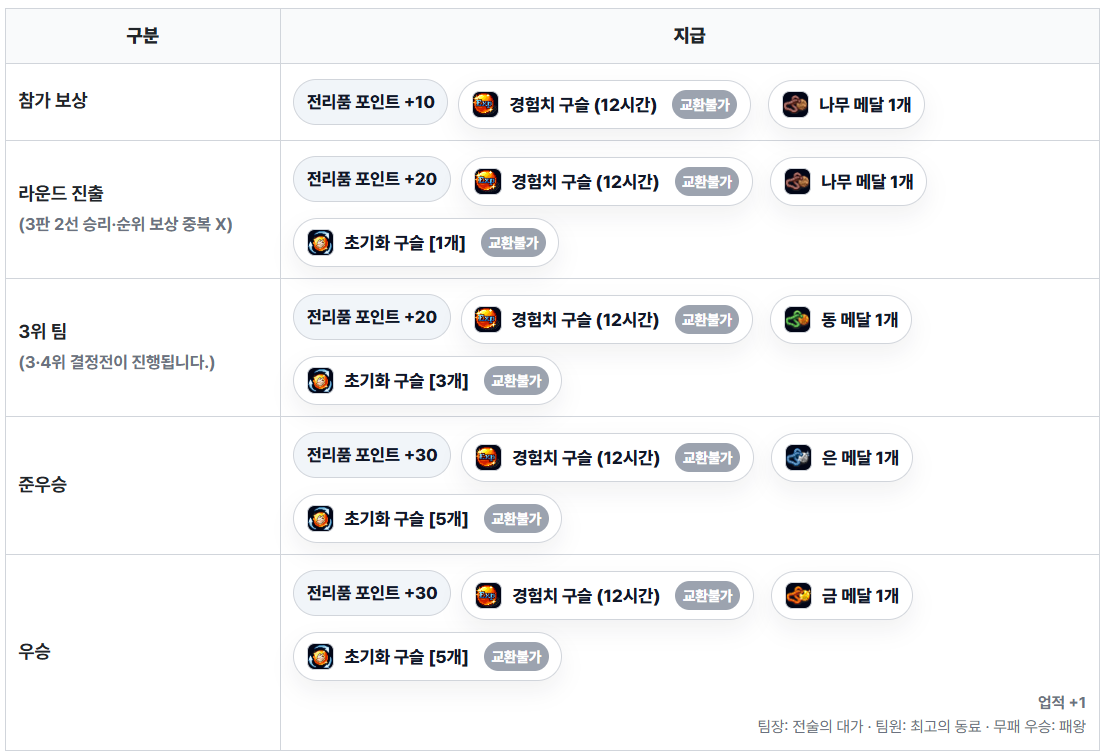Click the reset orb icon in 라운드 진출 row

(x=320, y=243)
